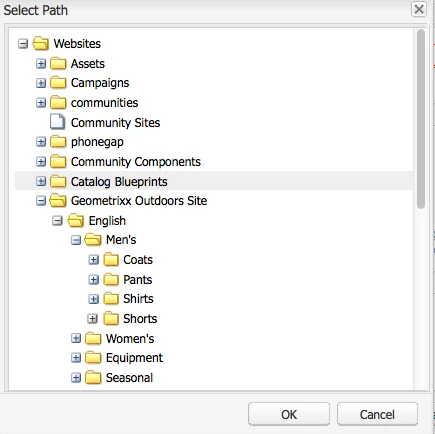Click the Seasonal folder icon
Viewport: 435px width, 434px height.
[x=93, y=378]
